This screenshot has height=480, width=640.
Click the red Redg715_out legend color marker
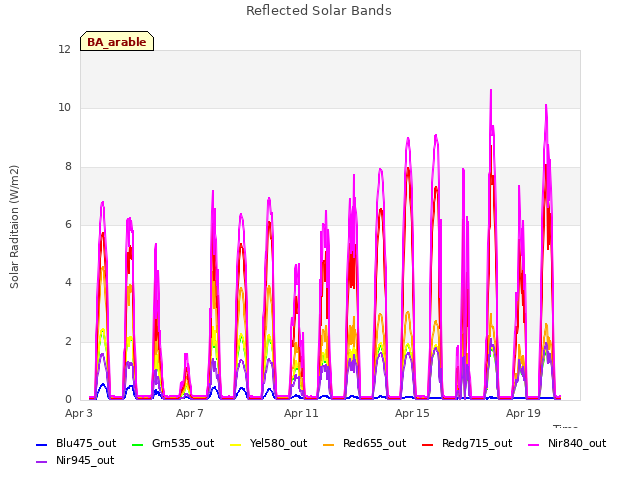click(428, 444)
